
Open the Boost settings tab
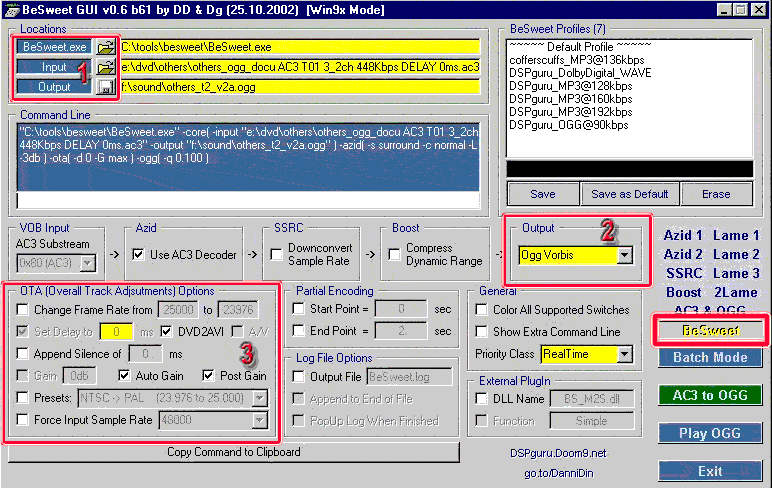point(684,293)
